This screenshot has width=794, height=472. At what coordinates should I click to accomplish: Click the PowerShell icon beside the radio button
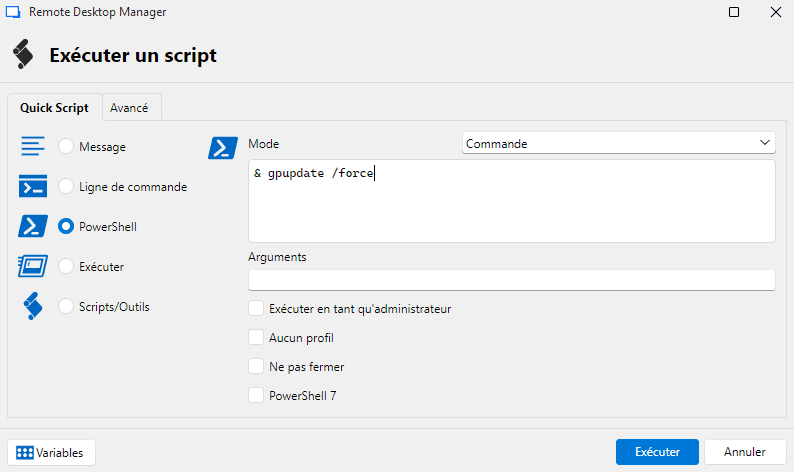click(33, 226)
